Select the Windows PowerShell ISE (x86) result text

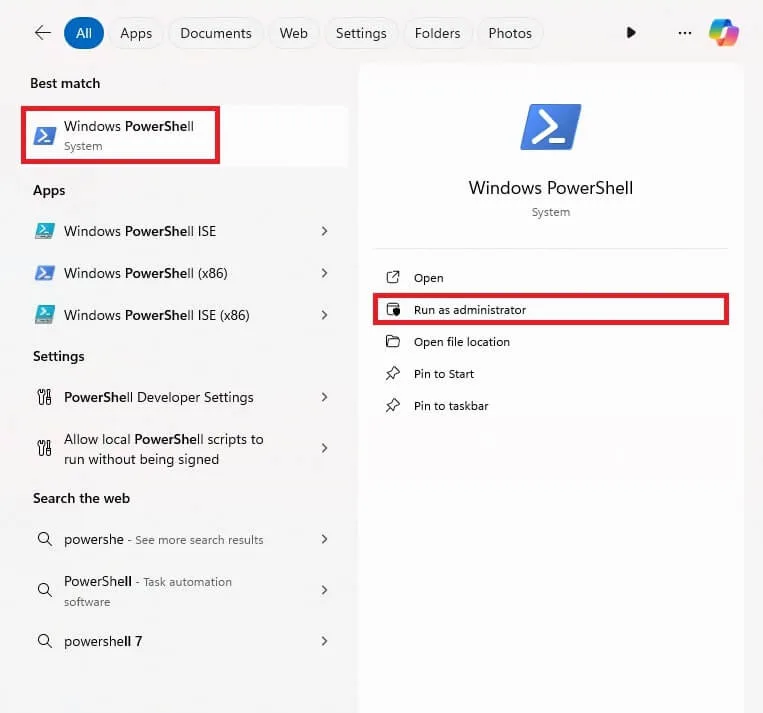(157, 315)
